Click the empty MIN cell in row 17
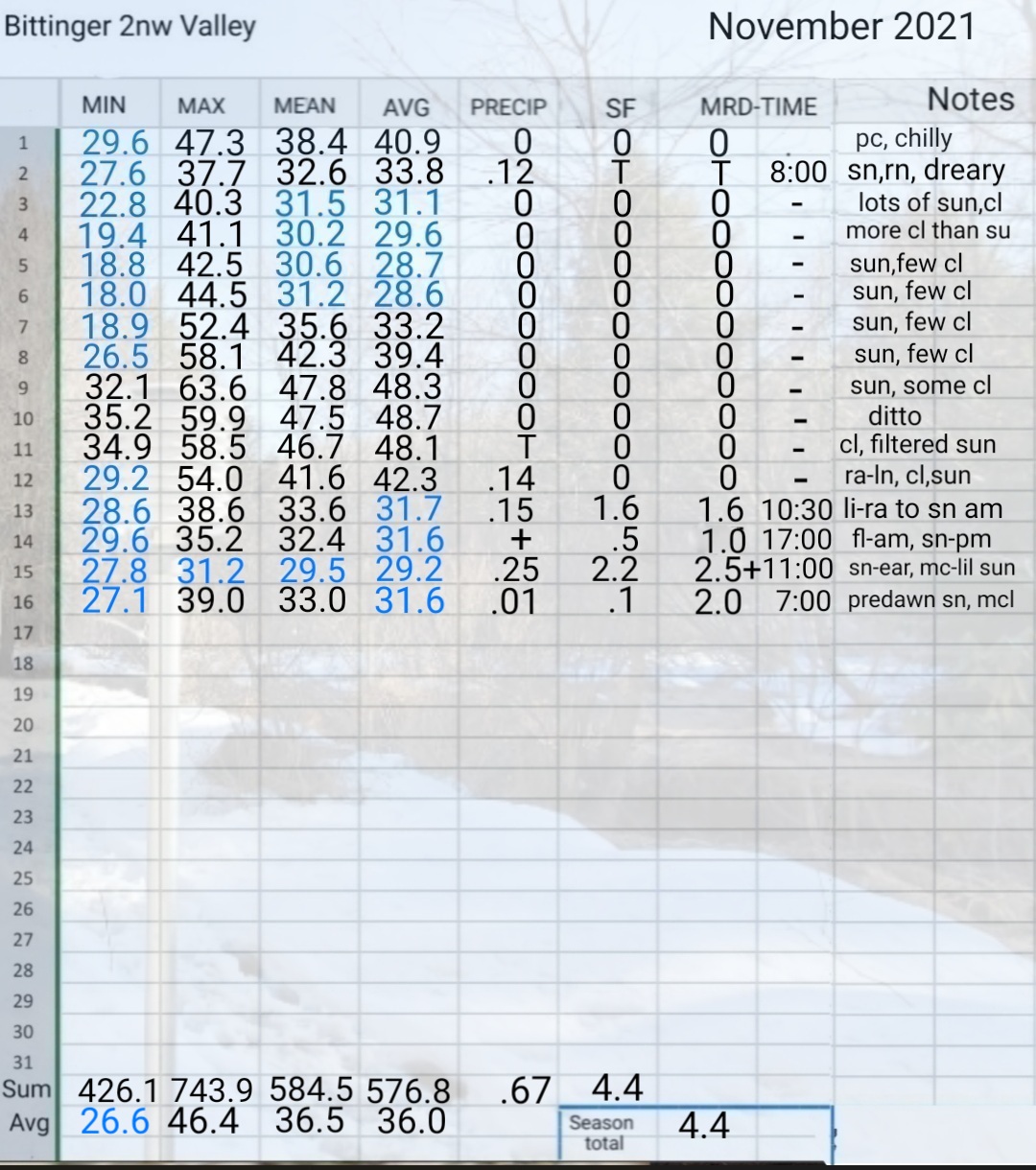 (x=111, y=633)
